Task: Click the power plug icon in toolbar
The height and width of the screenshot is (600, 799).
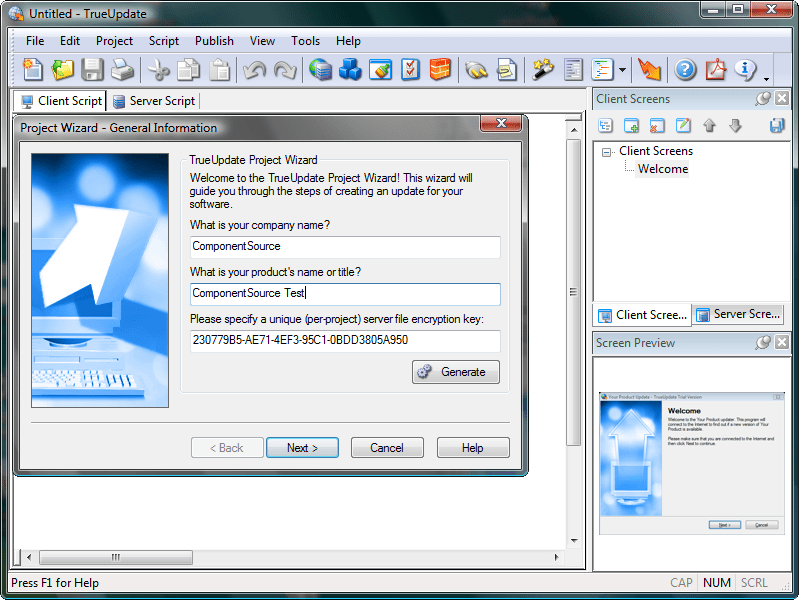Action: tap(476, 69)
